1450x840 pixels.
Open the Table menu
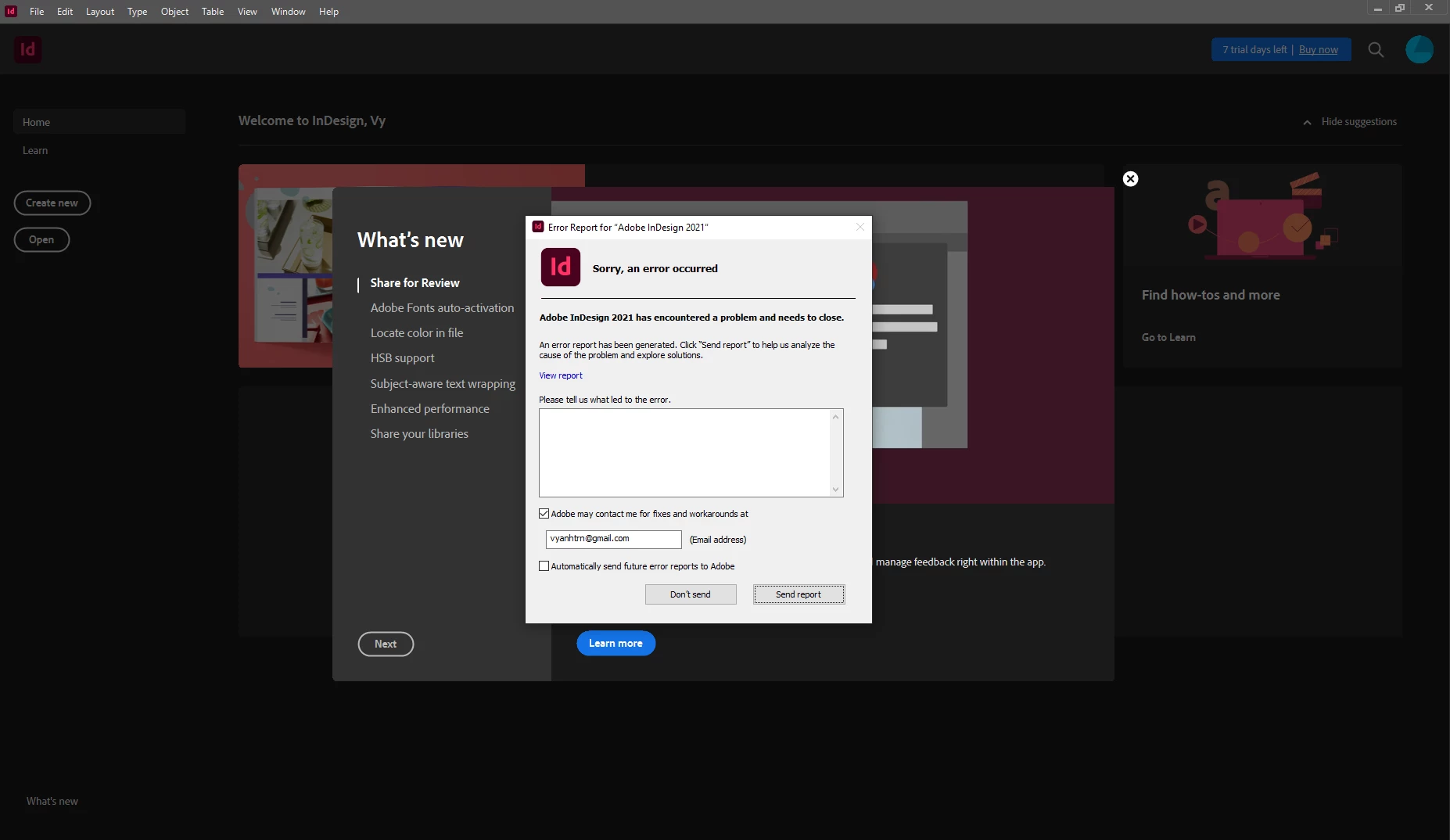click(x=213, y=12)
